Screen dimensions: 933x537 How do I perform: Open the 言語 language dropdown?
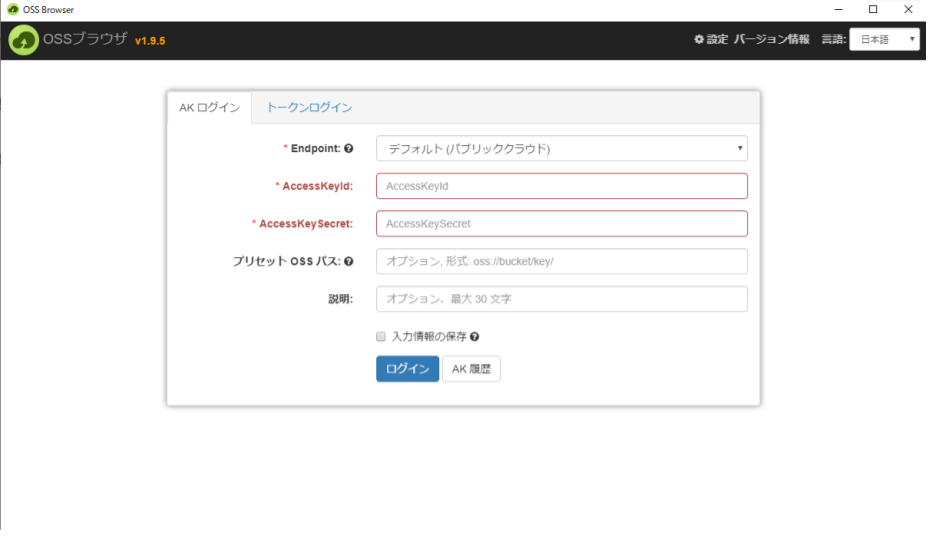(x=884, y=39)
